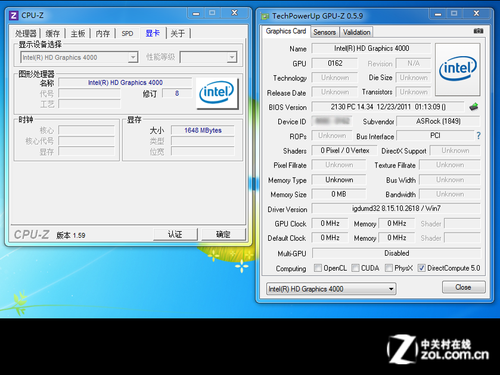Click the GPU Clock 0 MHz field
The image size is (500, 375).
[330, 223]
